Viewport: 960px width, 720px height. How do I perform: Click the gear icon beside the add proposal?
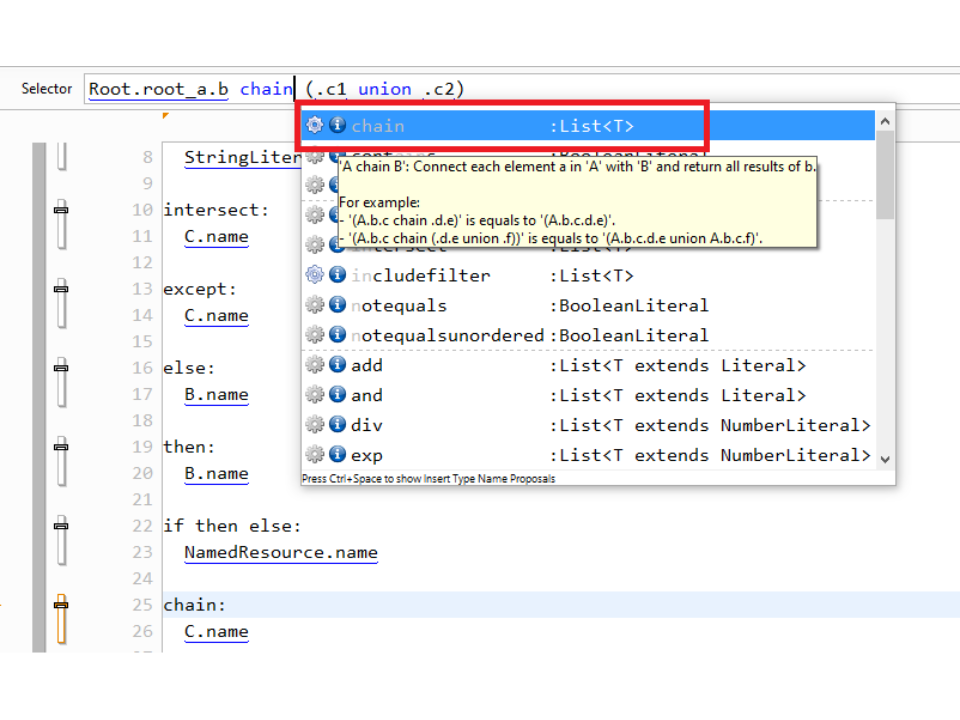pyautogui.click(x=314, y=365)
